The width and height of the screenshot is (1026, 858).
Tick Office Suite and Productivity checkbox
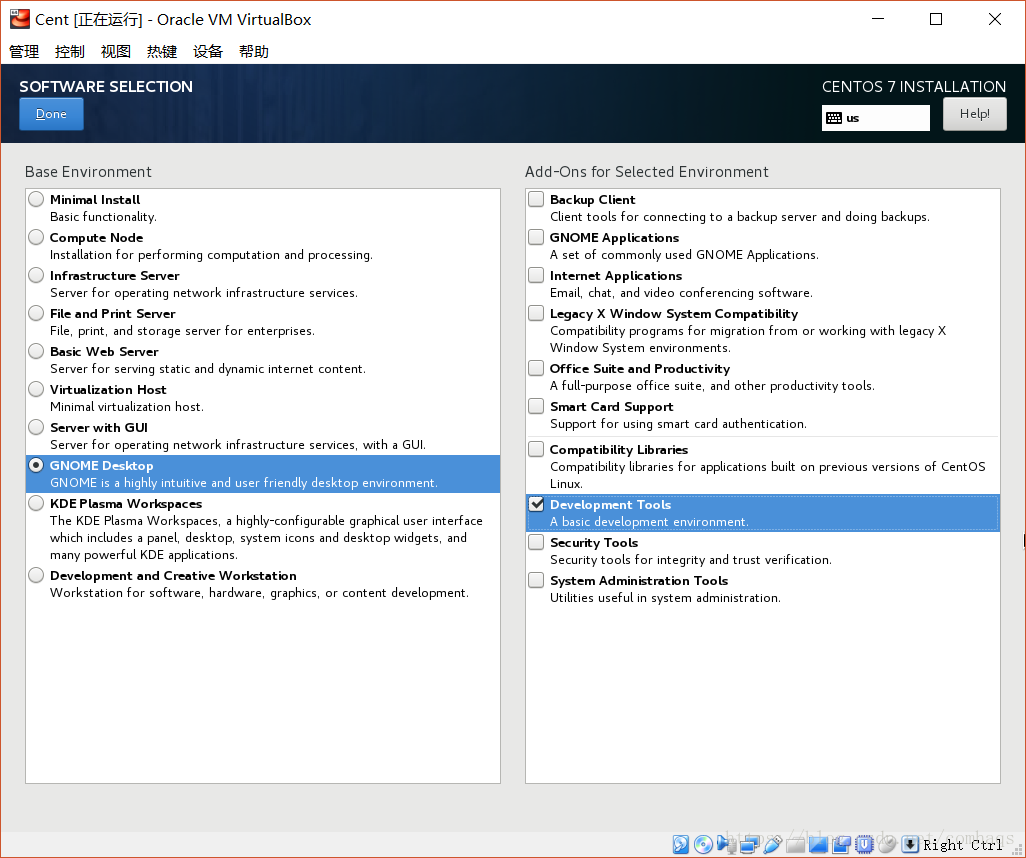tap(536, 367)
